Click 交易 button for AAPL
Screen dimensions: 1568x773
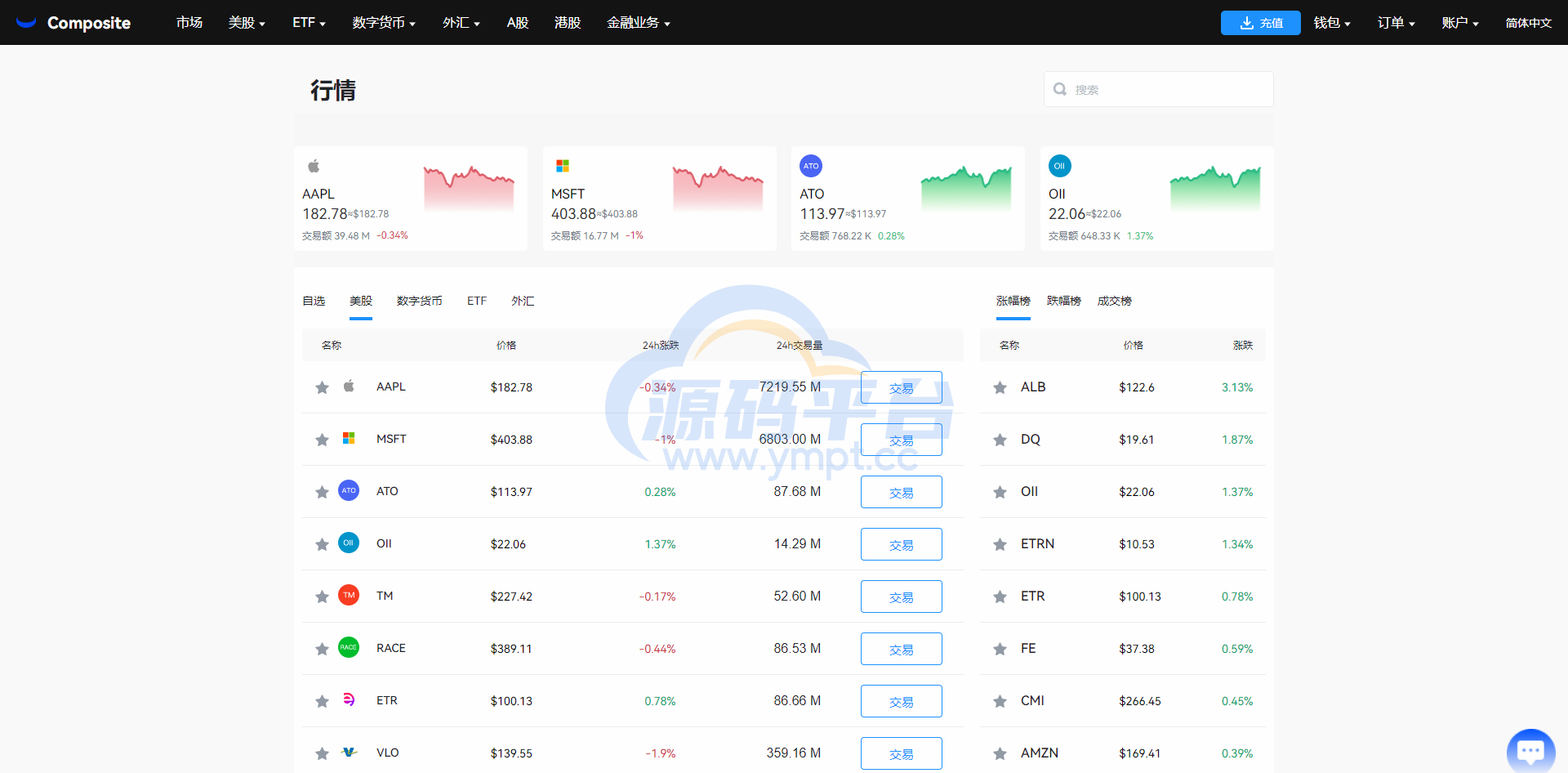tap(902, 387)
